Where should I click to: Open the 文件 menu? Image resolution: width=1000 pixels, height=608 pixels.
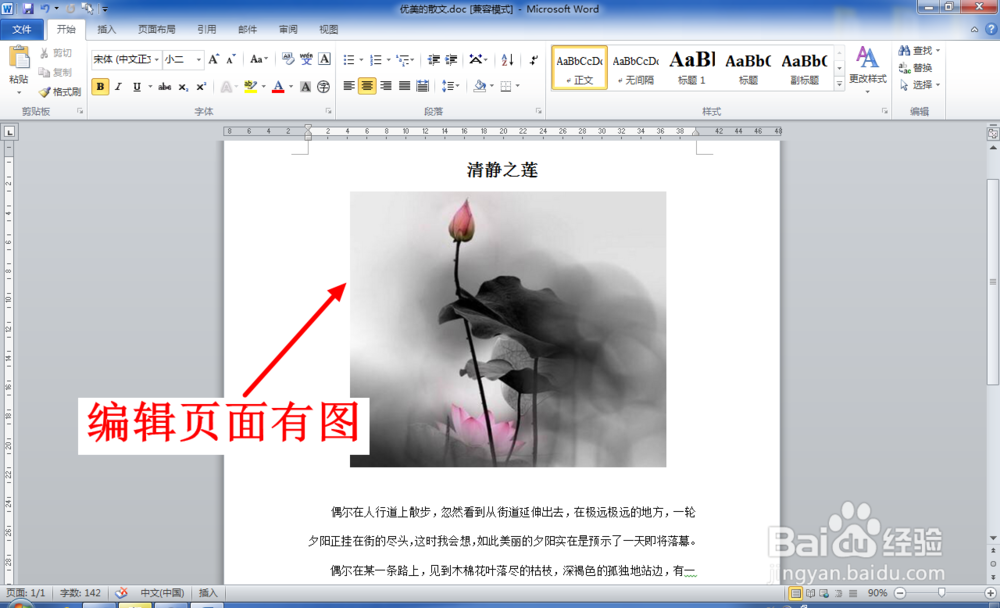(x=23, y=29)
